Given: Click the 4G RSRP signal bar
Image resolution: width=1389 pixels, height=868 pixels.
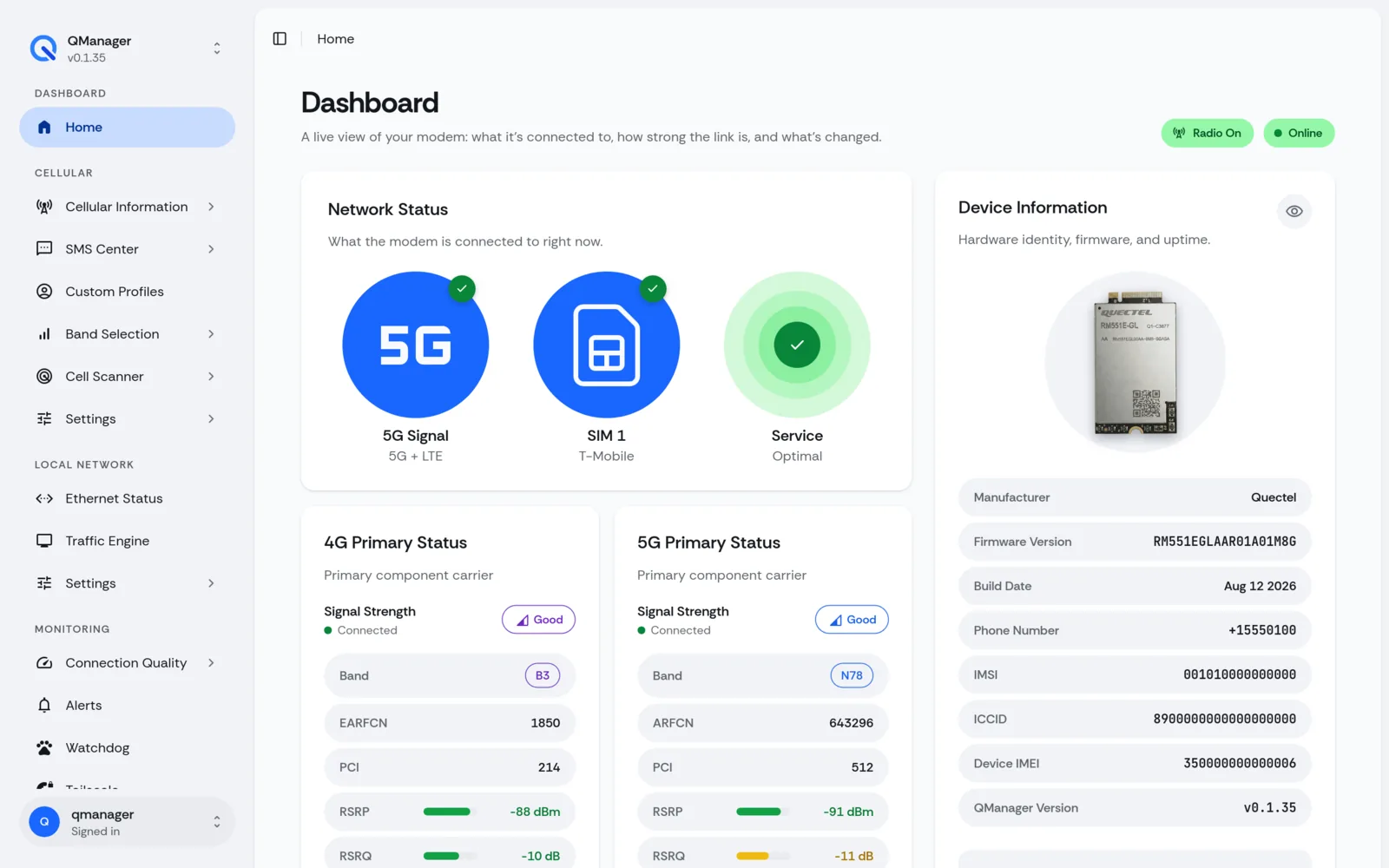Looking at the screenshot, I should pos(450,812).
